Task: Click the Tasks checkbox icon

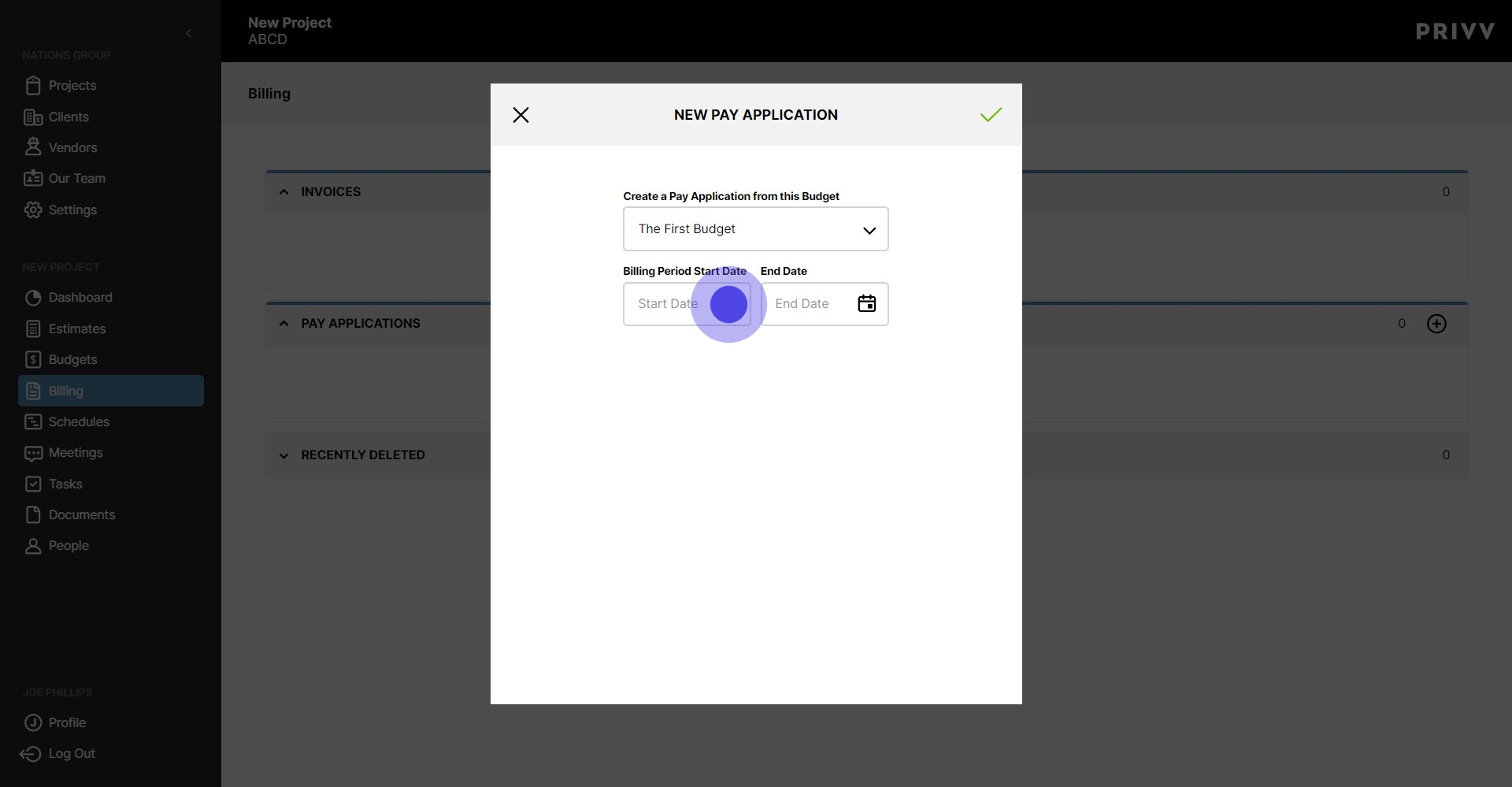Action: tap(33, 484)
